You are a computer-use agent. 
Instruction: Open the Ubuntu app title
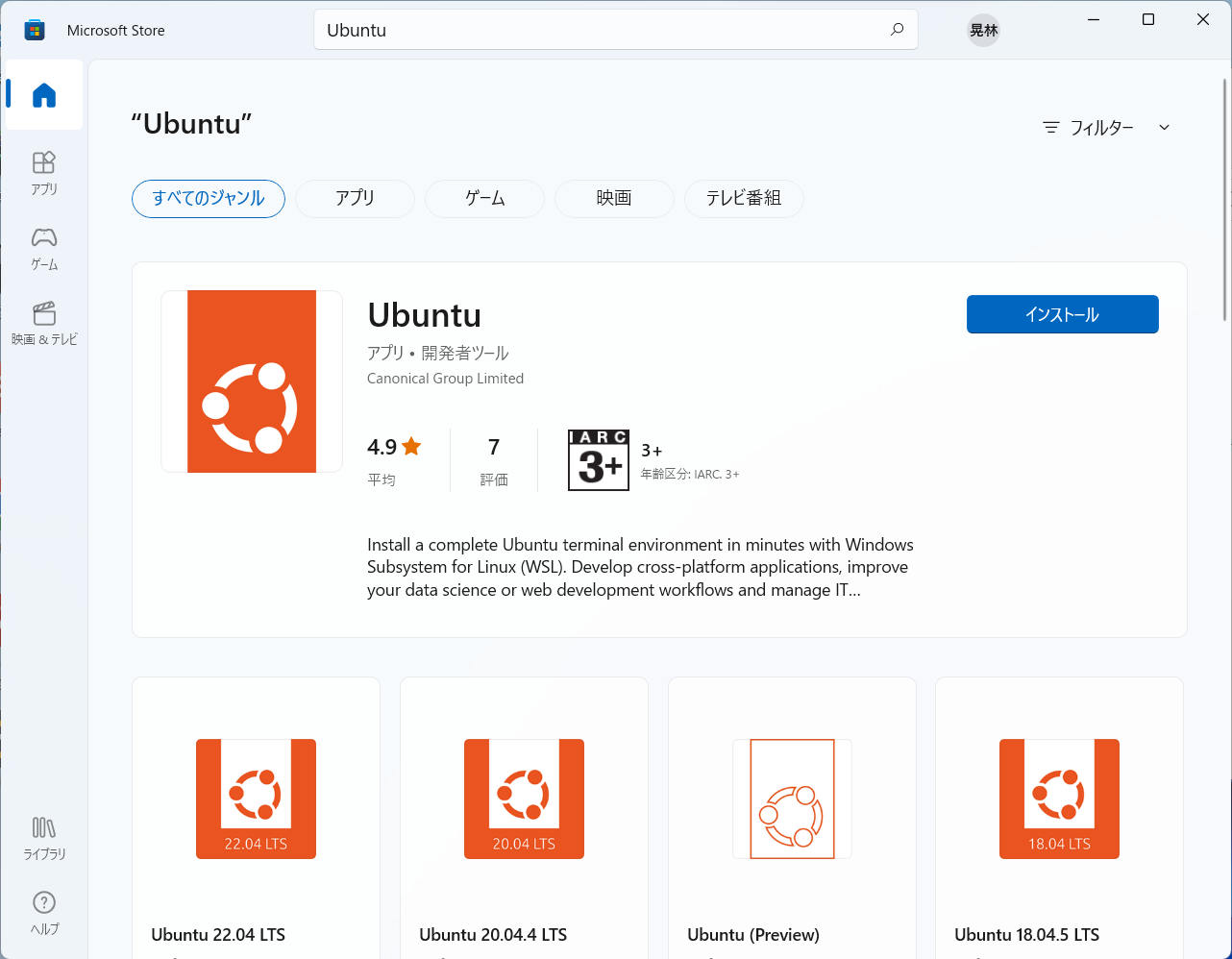pos(424,315)
